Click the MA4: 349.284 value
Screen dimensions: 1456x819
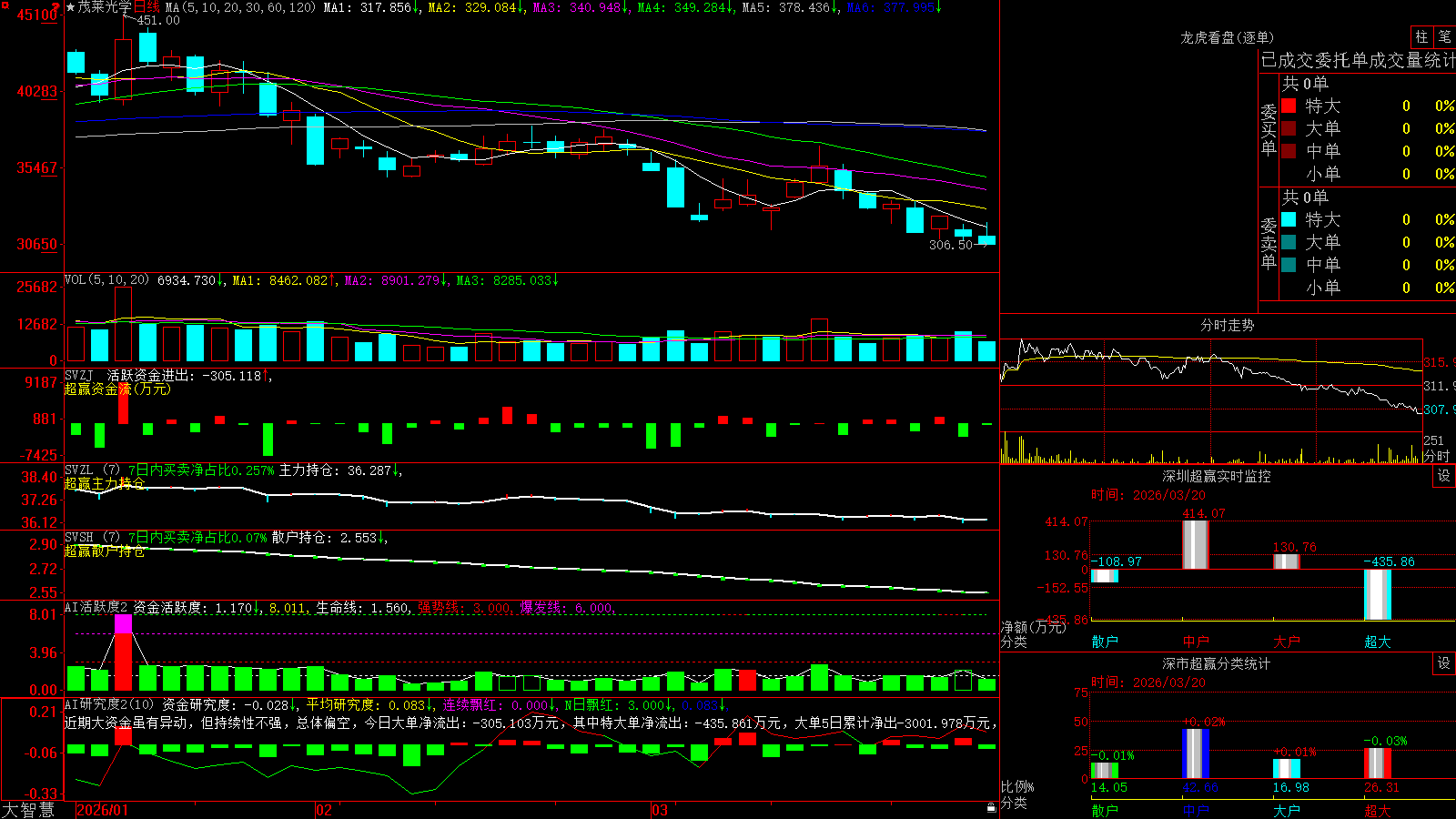(685, 7)
